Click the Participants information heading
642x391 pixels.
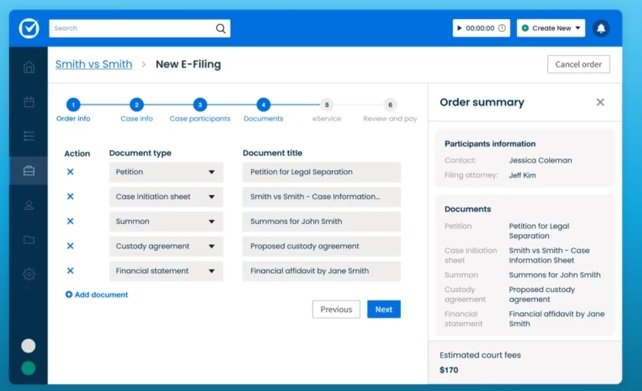[x=490, y=144]
